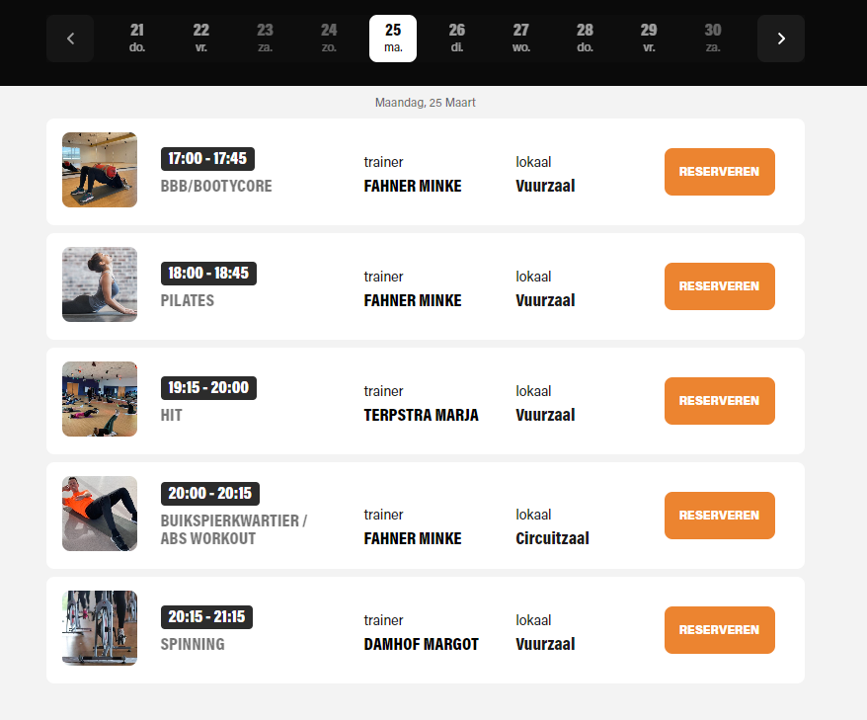Viewport: 867px width, 720px height.
Task: Click the selected Monday 25 date tab
Action: (x=393, y=38)
